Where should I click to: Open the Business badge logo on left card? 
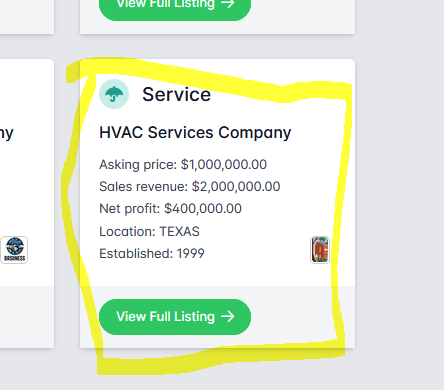[x=14, y=250]
